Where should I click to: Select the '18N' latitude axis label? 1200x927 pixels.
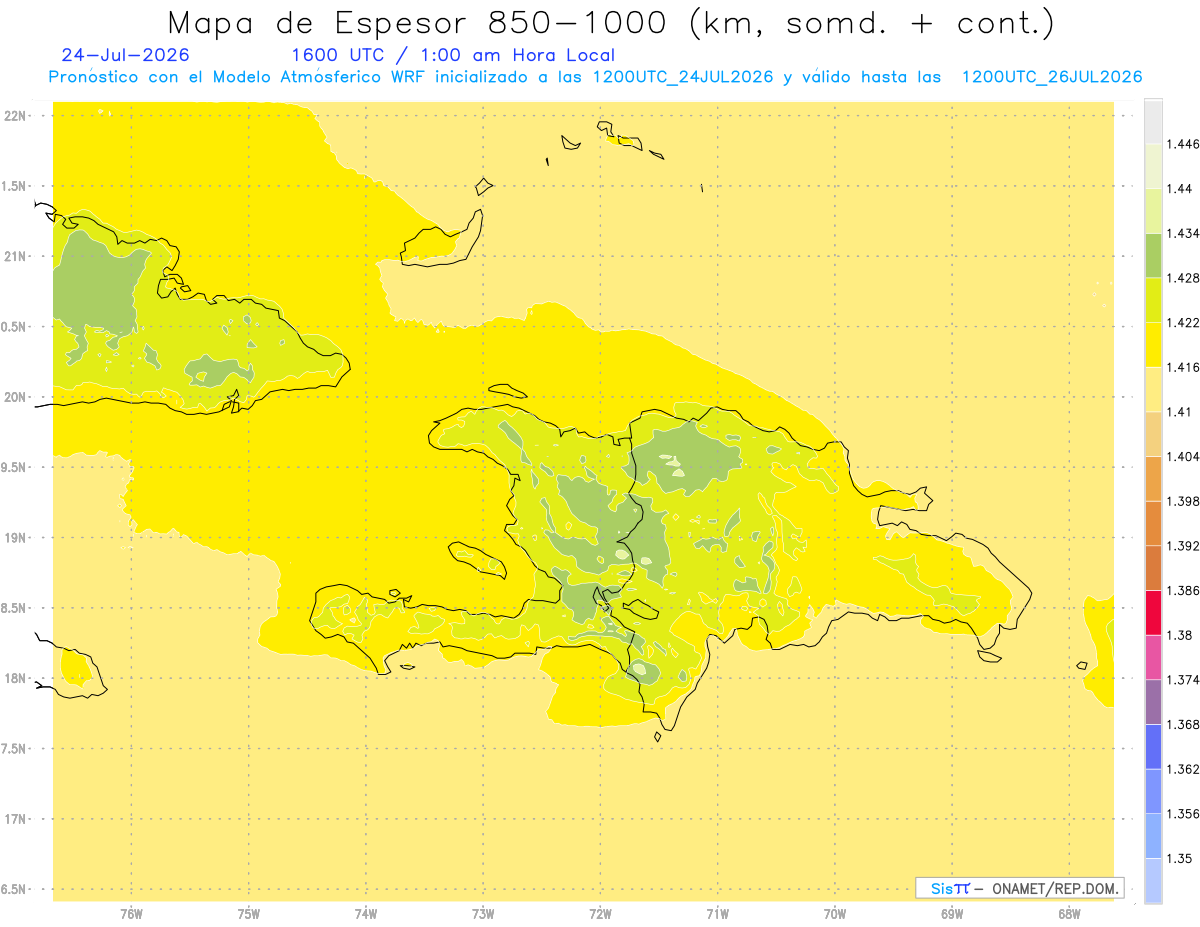click(x=17, y=678)
